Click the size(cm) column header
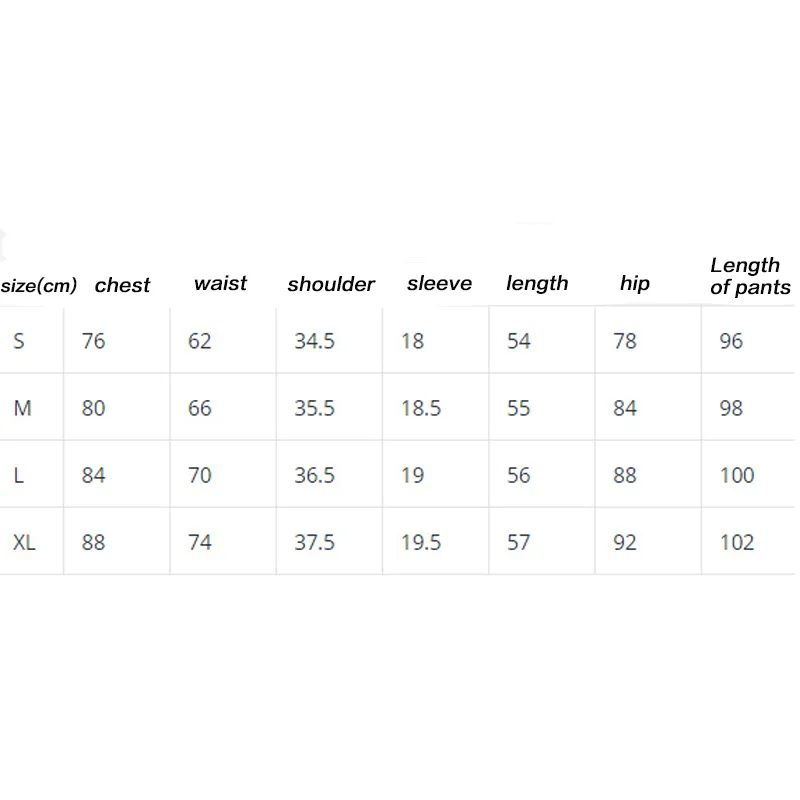Image resolution: width=800 pixels, height=800 pixels. click(x=39, y=286)
